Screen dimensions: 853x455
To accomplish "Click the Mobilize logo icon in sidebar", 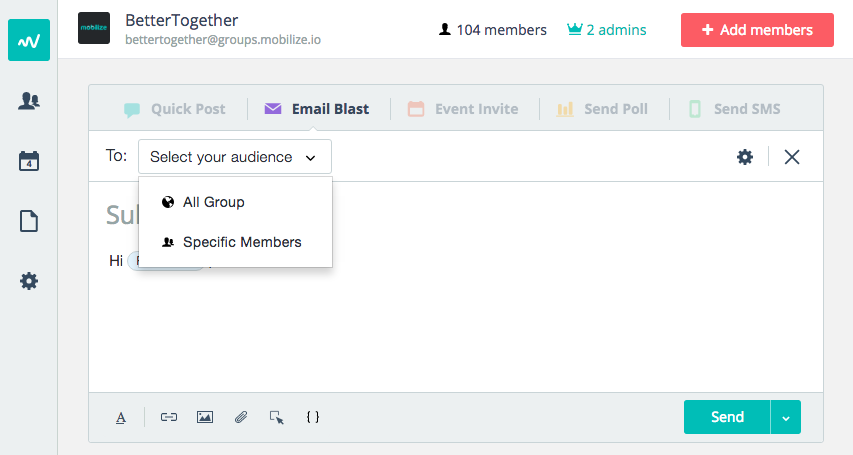I will pos(29,40).
